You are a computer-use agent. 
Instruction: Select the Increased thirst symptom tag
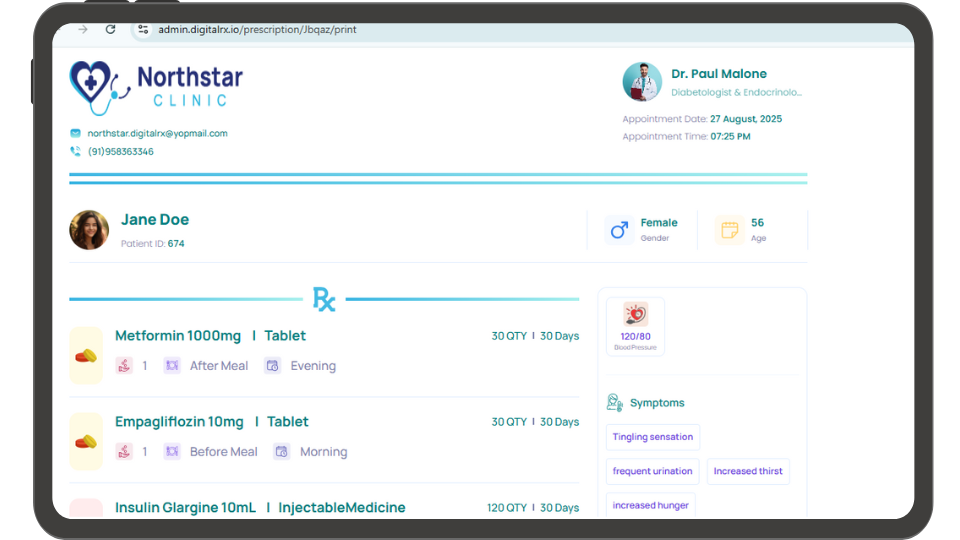tap(748, 471)
